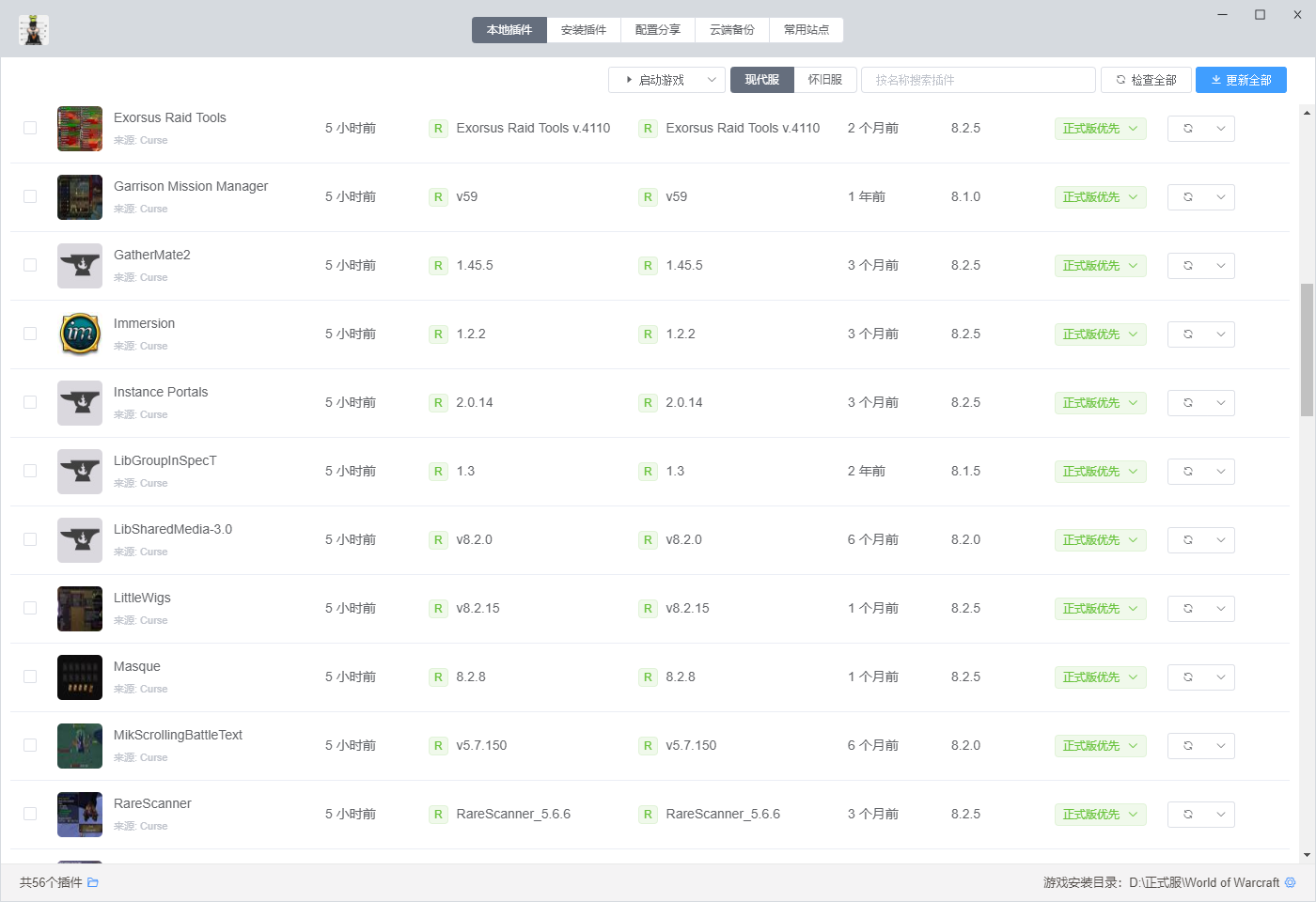This screenshot has height=902, width=1316.
Task: Select the GatherMate2 row checkbox
Action: click(x=30, y=265)
